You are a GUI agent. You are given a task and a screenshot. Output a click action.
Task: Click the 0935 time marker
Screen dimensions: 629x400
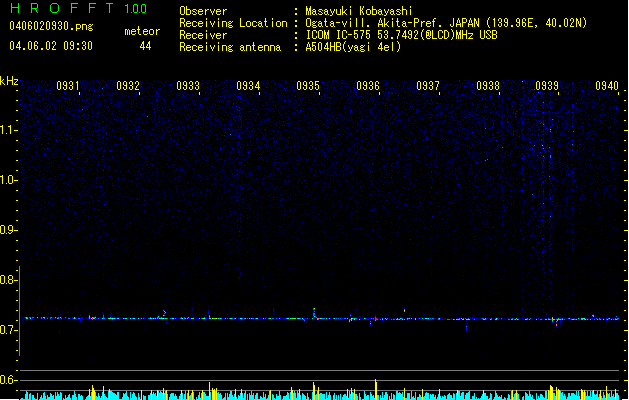pyautogui.click(x=308, y=86)
